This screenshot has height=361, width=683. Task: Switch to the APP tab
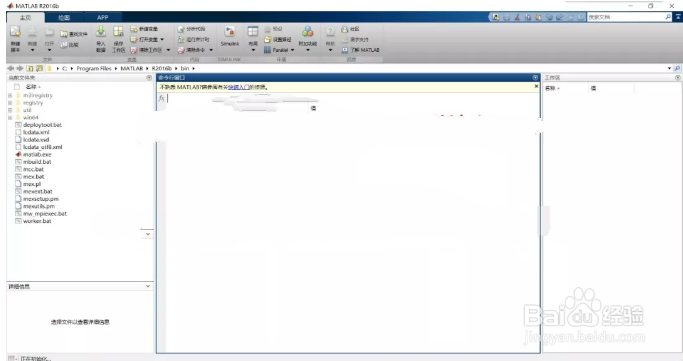click(x=103, y=17)
